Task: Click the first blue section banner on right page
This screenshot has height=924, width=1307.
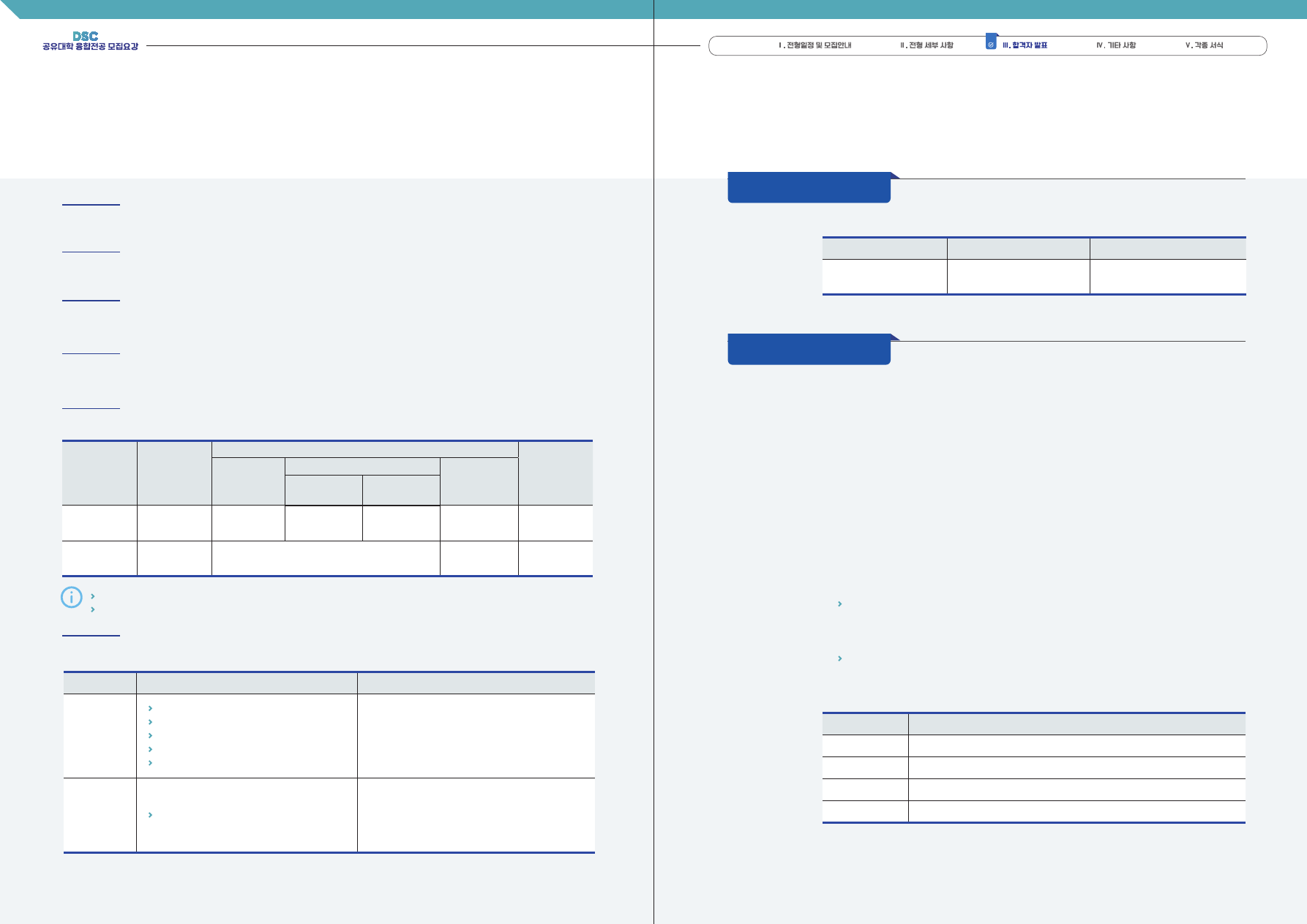Action: coord(809,188)
